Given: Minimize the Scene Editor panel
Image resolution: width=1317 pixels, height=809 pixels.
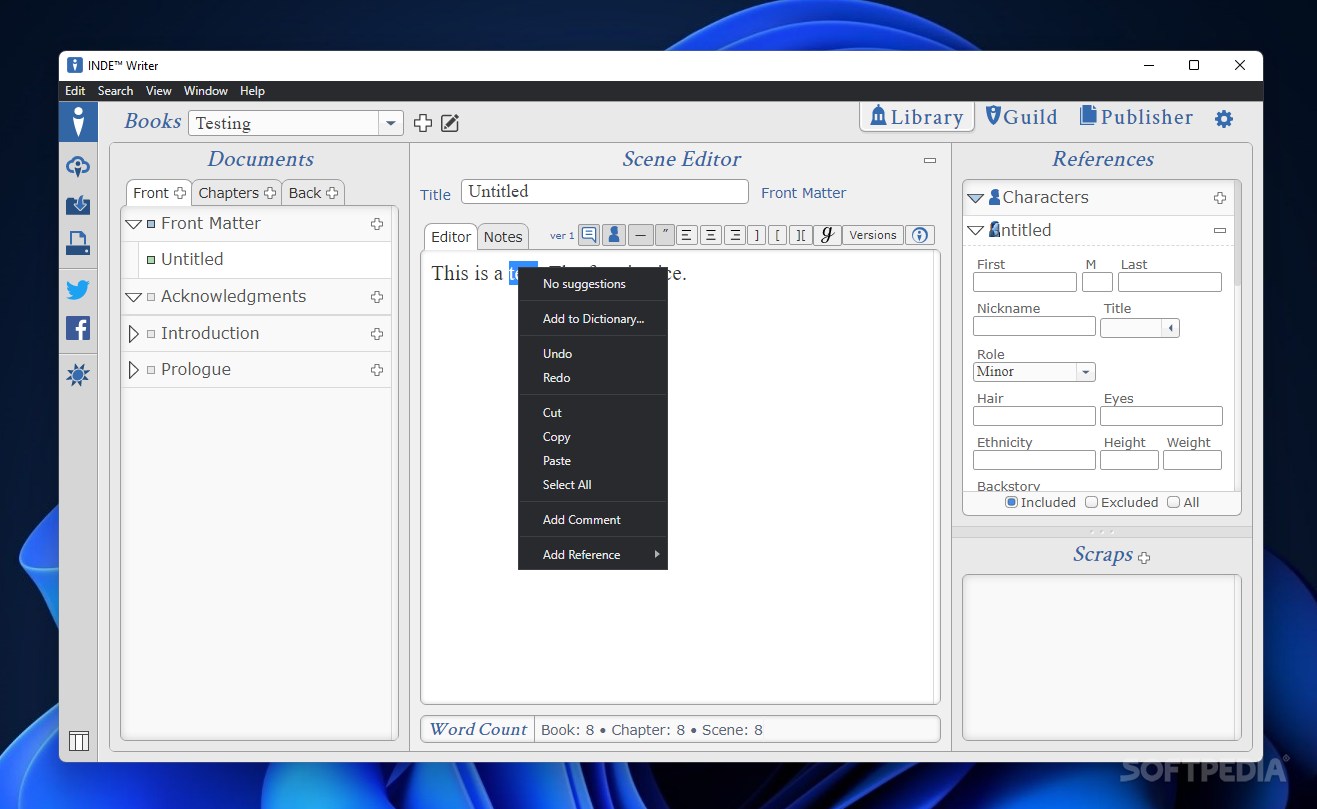Looking at the screenshot, I should (930, 160).
